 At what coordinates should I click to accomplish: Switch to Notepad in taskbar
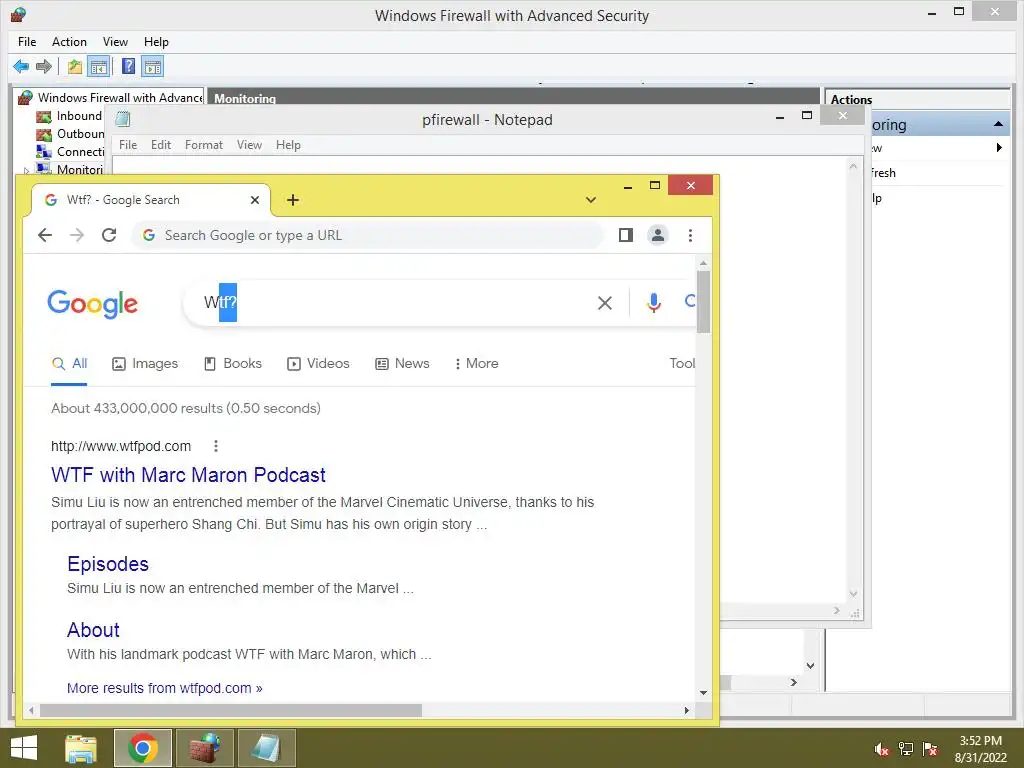tap(266, 748)
